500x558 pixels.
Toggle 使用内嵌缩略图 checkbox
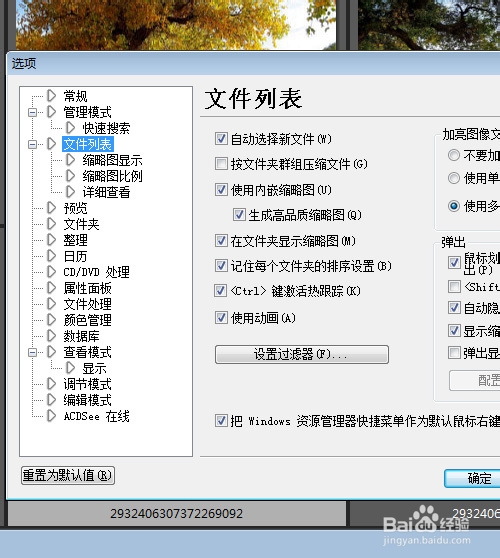tap(221, 189)
